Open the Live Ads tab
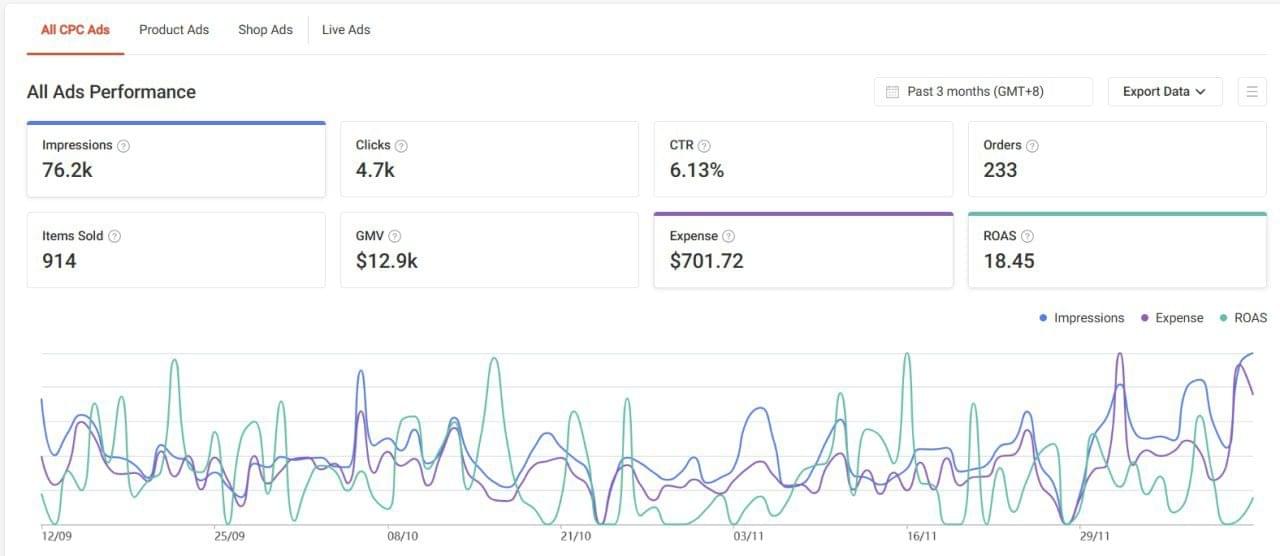1280x556 pixels. (x=346, y=30)
